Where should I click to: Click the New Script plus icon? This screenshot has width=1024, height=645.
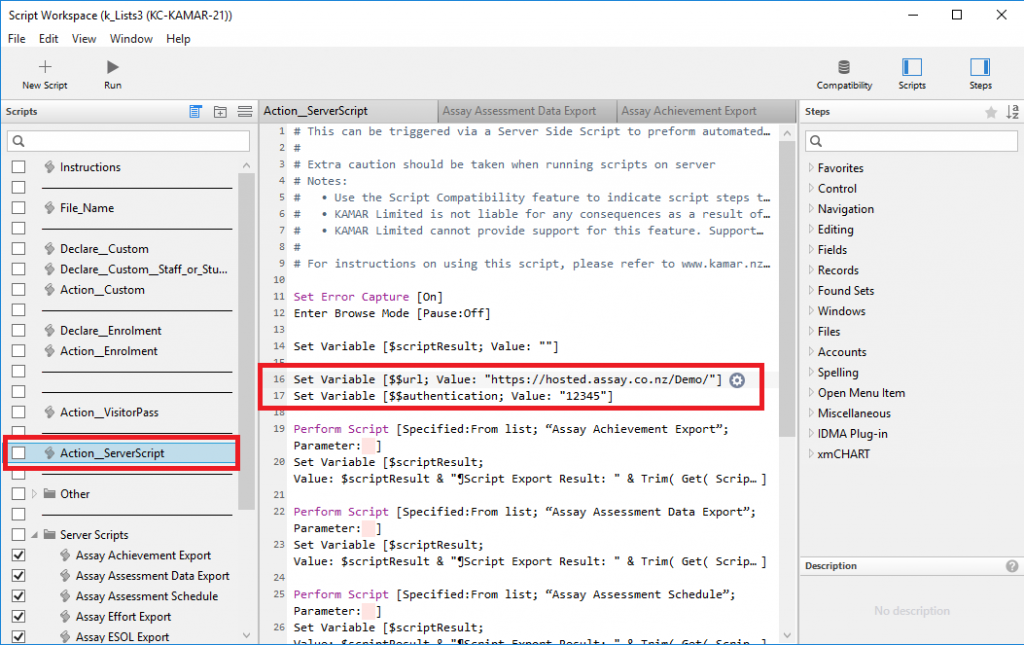tap(44, 67)
